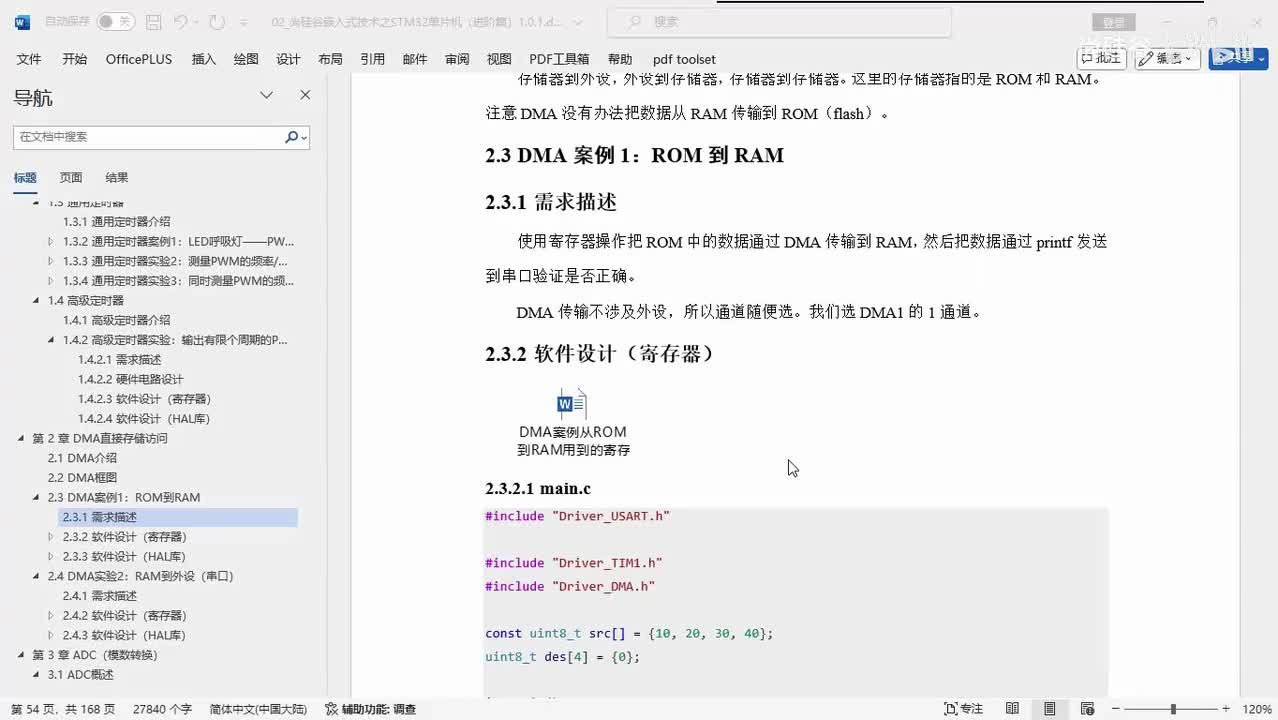Open the Editing mode dropdown
Viewport: 1278px width, 720px height.
click(x=1168, y=59)
